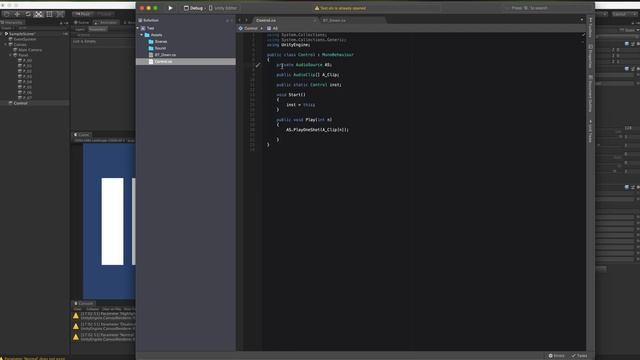Viewport: 640px width, 360px height.
Task: Select Main Camera in Unity Hierarchy
Action: (30, 50)
